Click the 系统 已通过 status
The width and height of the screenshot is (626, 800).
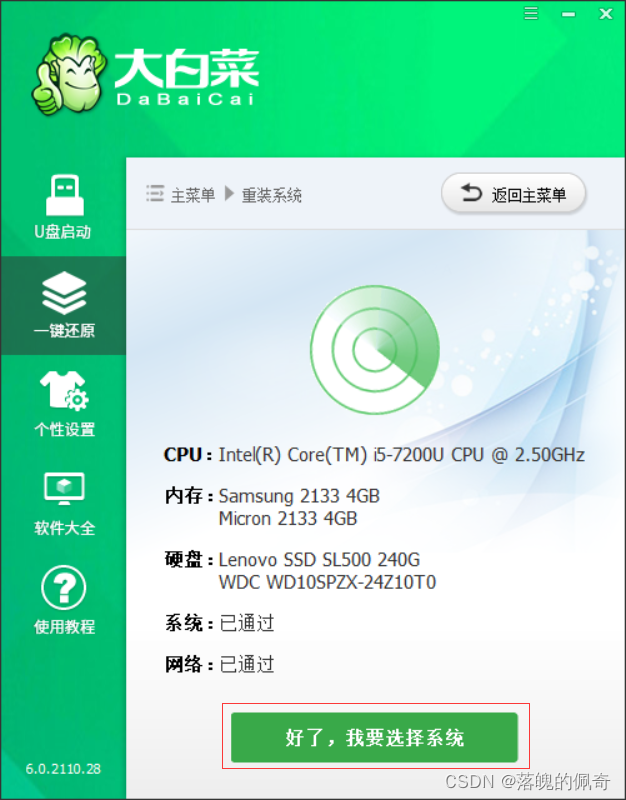219,623
